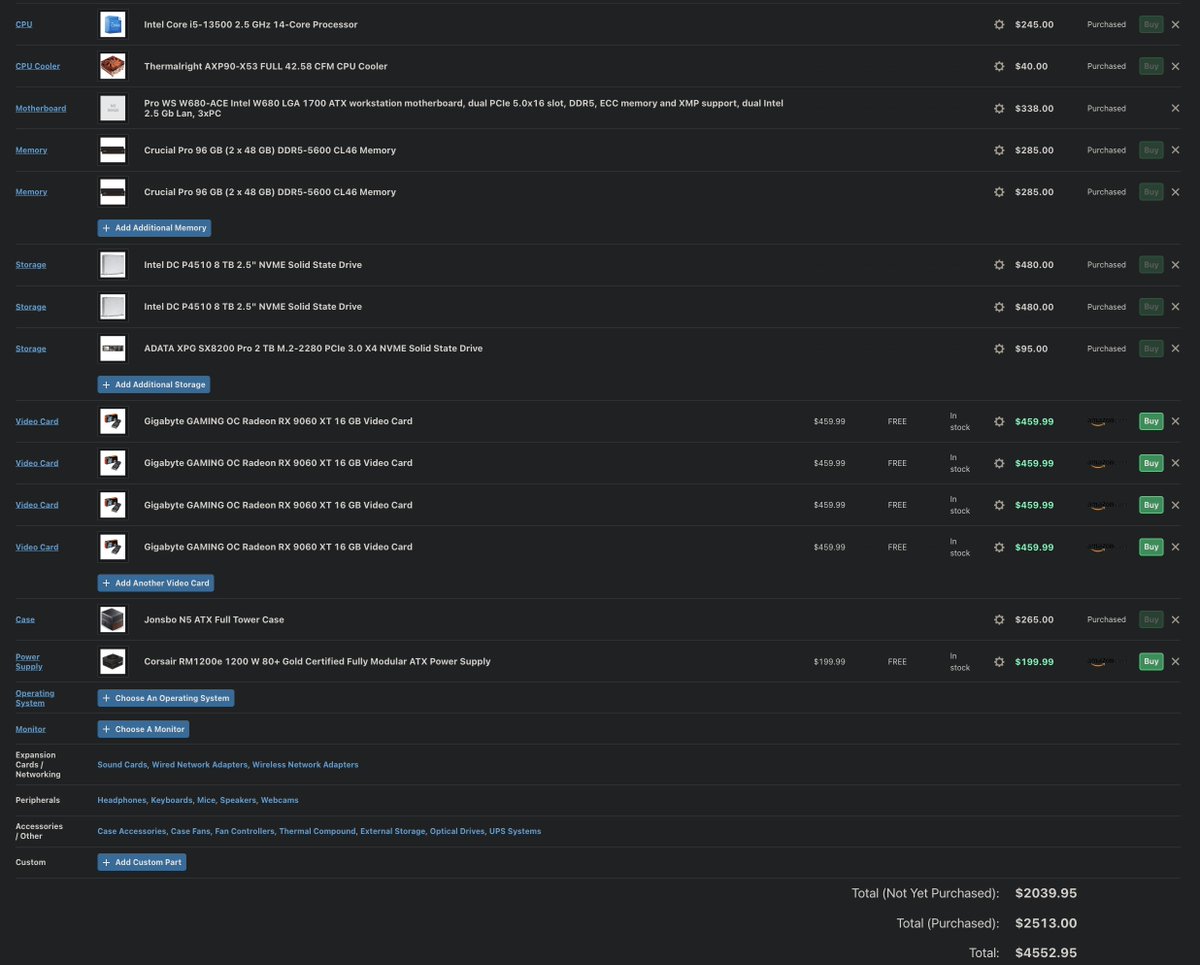This screenshot has width=1200, height=965.
Task: Open Corsair RM1200e power supply name link
Action: tap(317, 662)
